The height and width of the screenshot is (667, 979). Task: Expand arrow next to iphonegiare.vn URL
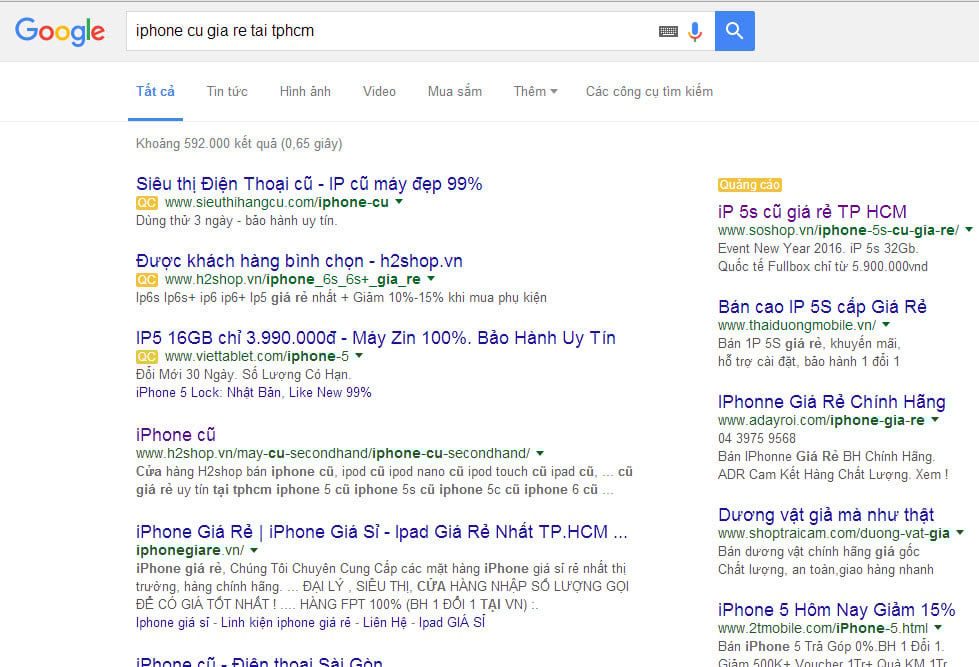(254, 550)
